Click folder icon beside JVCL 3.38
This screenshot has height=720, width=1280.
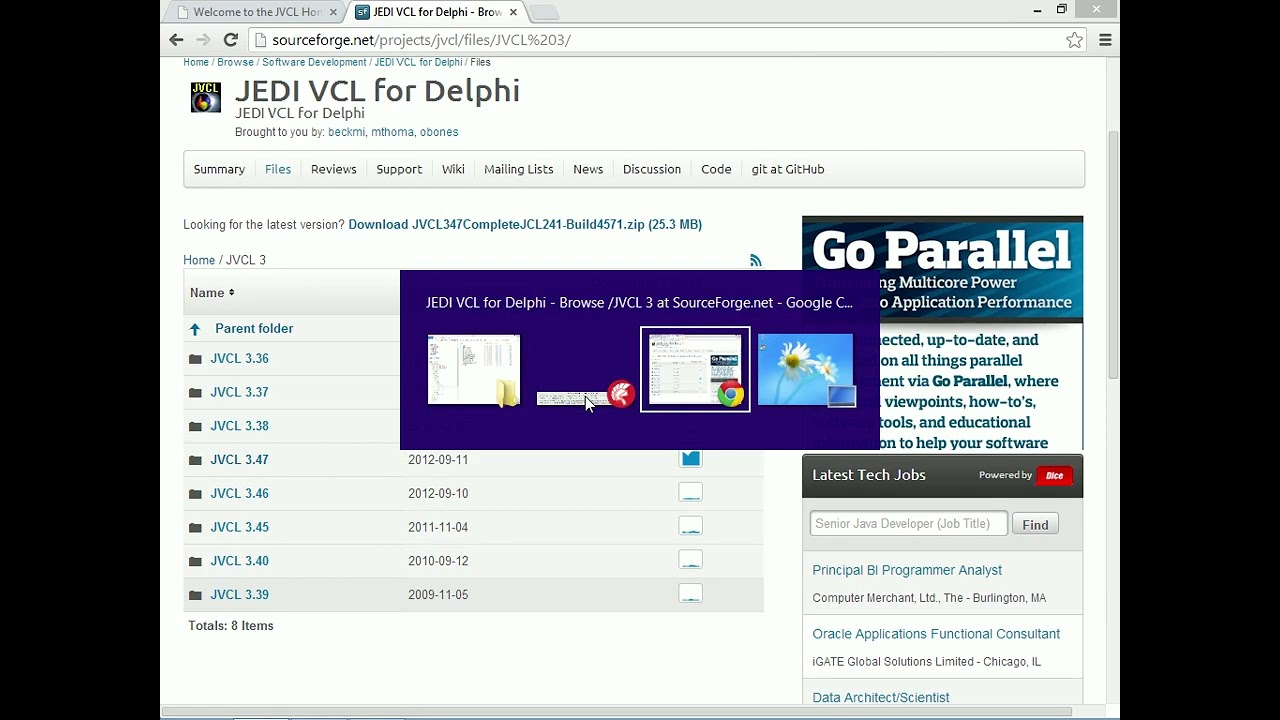(x=195, y=426)
